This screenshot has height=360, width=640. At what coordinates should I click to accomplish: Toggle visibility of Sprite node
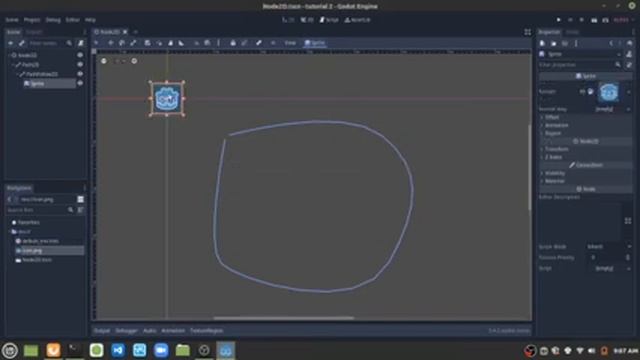[80, 83]
